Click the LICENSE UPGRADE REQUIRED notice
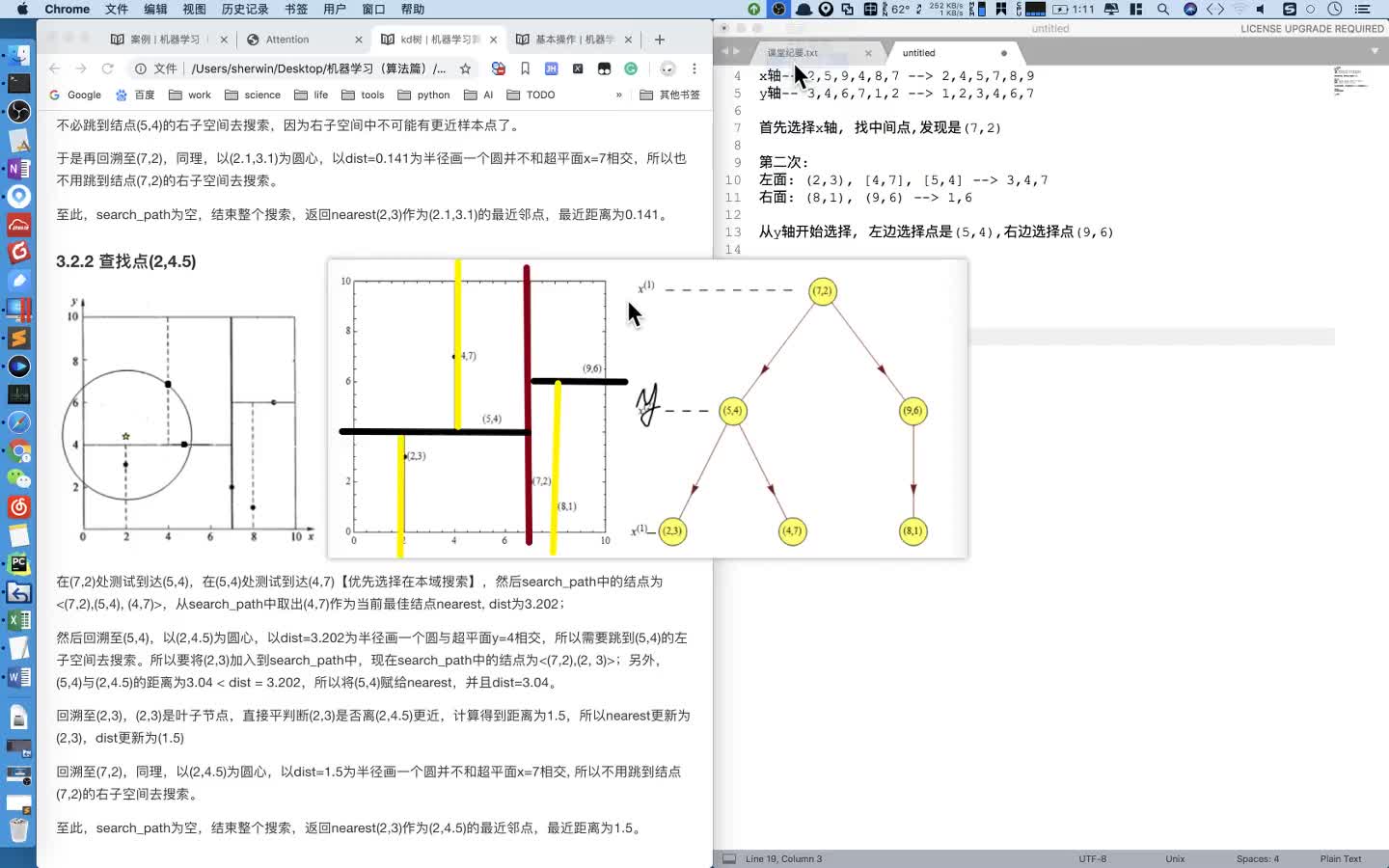The width and height of the screenshot is (1389, 868). coord(1312,29)
